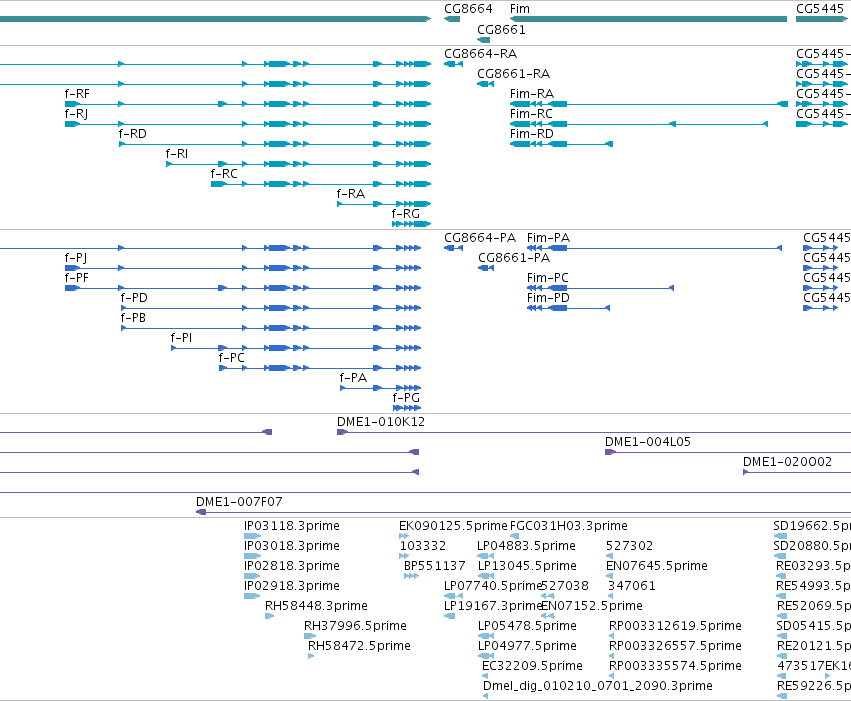The height and width of the screenshot is (701, 851).
Task: Open the f-RA transcript label
Action: coord(351,194)
